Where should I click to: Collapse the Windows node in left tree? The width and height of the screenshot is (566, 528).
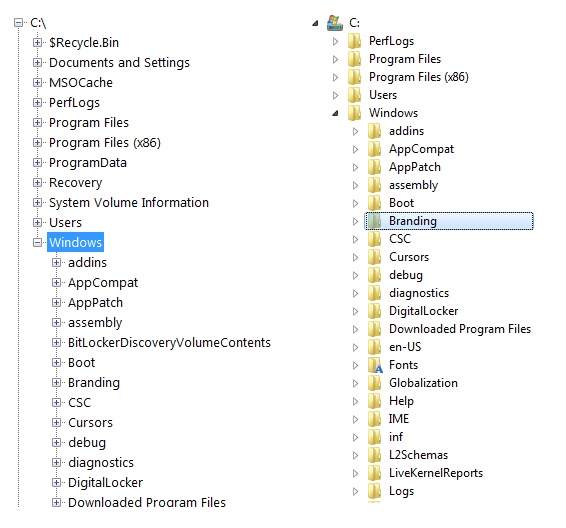pos(37,243)
